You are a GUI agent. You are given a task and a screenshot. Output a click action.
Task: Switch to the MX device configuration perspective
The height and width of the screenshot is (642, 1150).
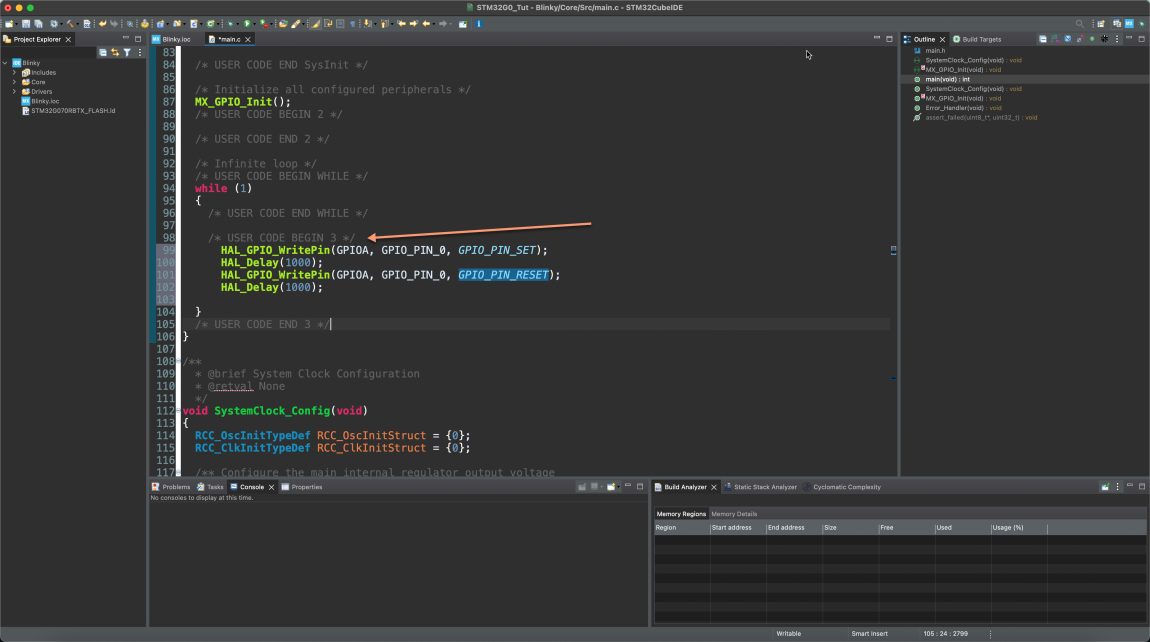pyautogui.click(x=1129, y=24)
